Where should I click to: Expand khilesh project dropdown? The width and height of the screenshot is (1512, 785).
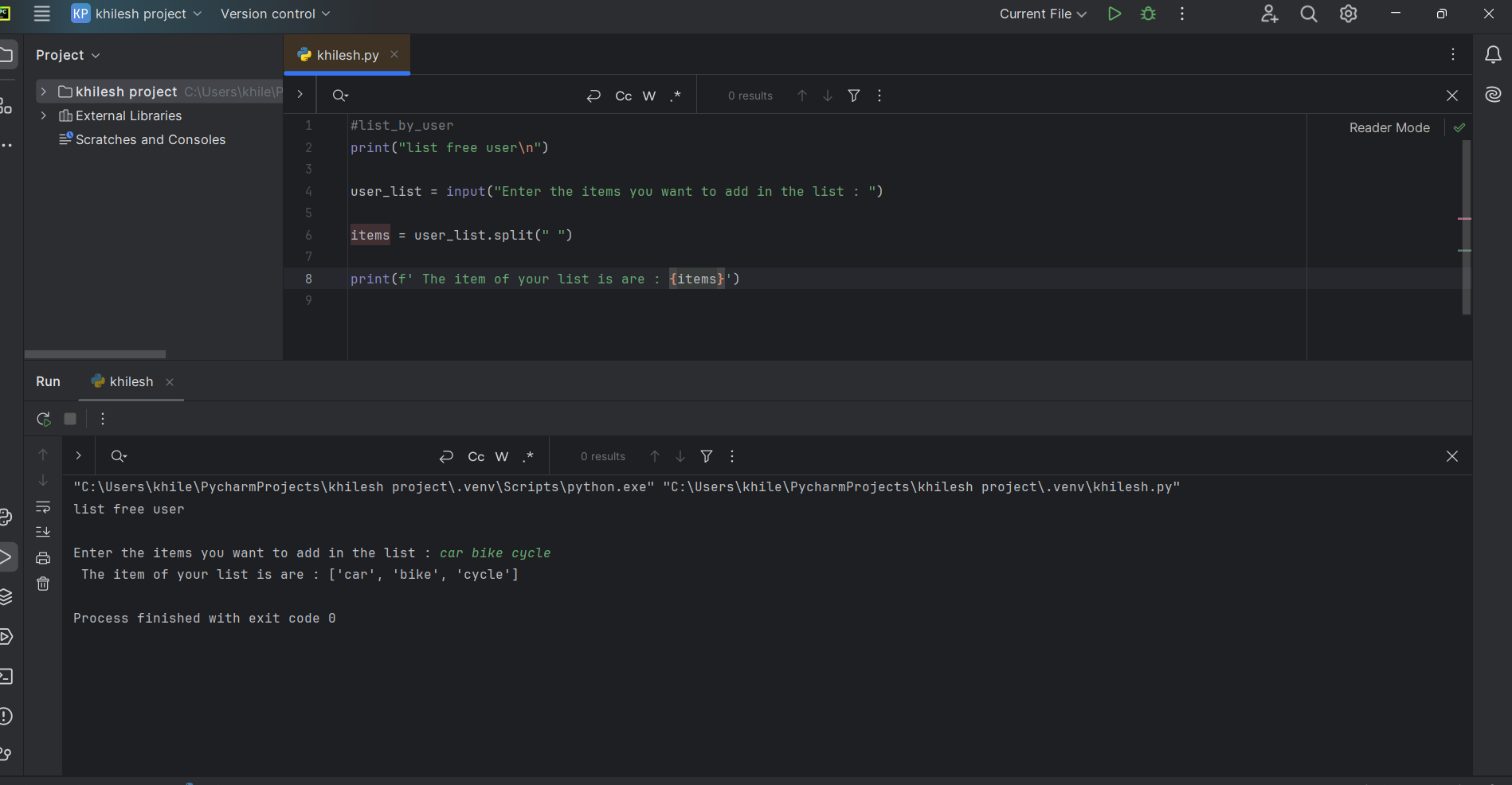point(137,14)
